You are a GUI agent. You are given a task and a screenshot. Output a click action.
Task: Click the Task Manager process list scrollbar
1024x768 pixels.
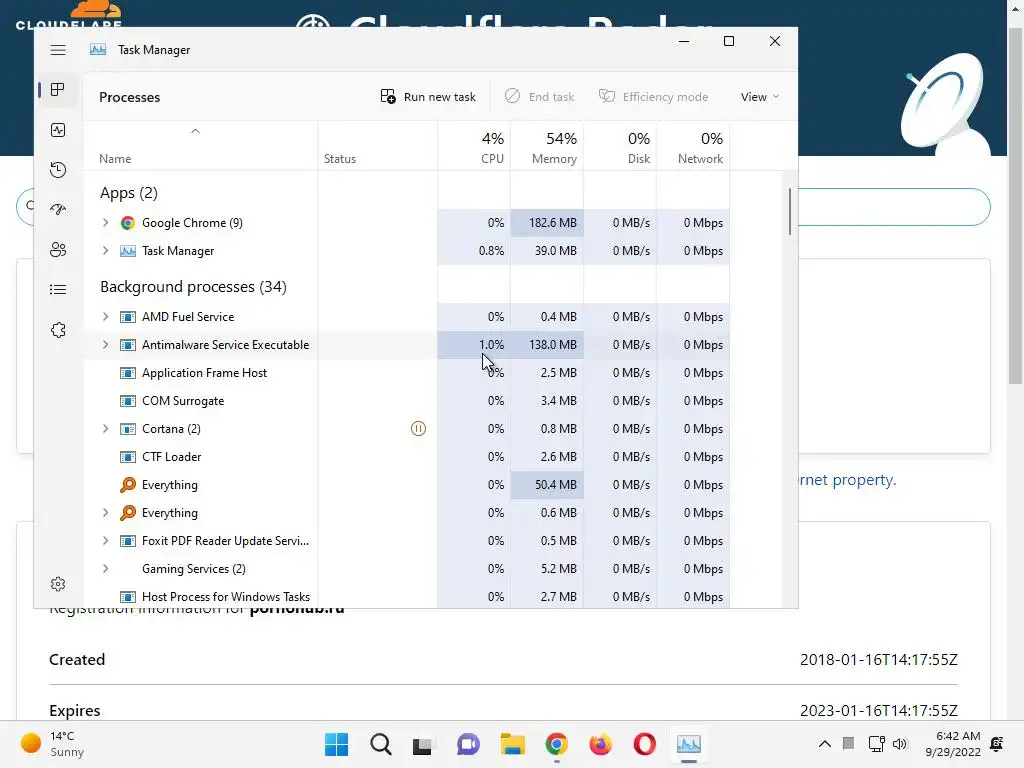click(790, 211)
